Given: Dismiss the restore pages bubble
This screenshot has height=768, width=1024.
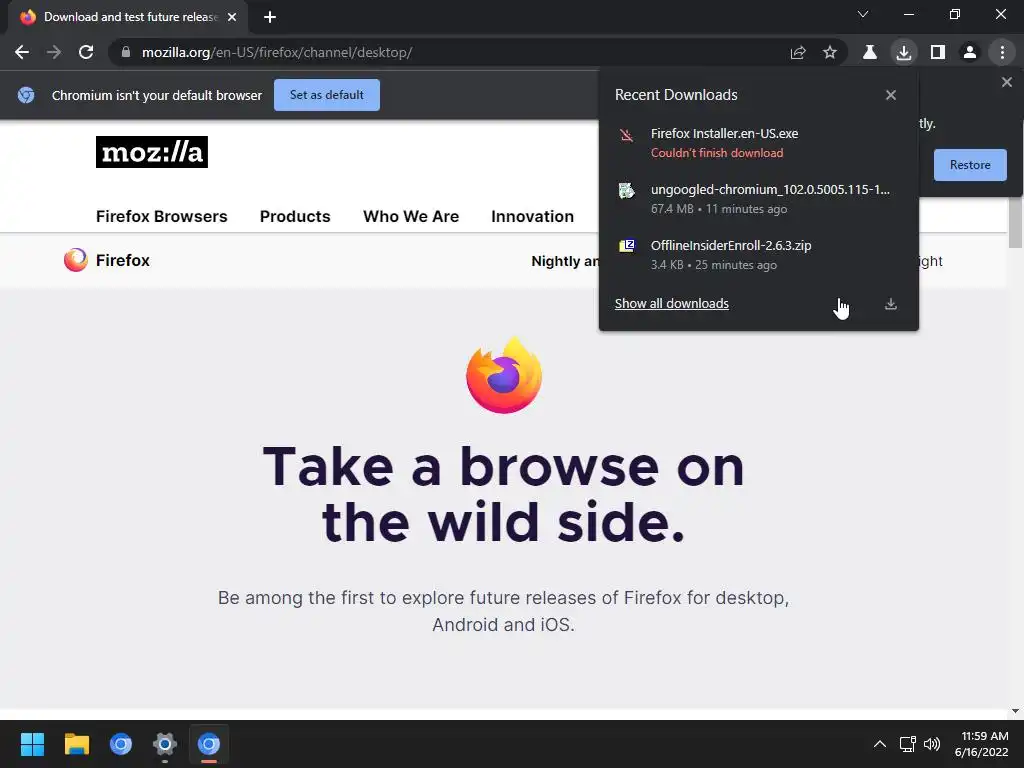Looking at the screenshot, I should click(1006, 82).
